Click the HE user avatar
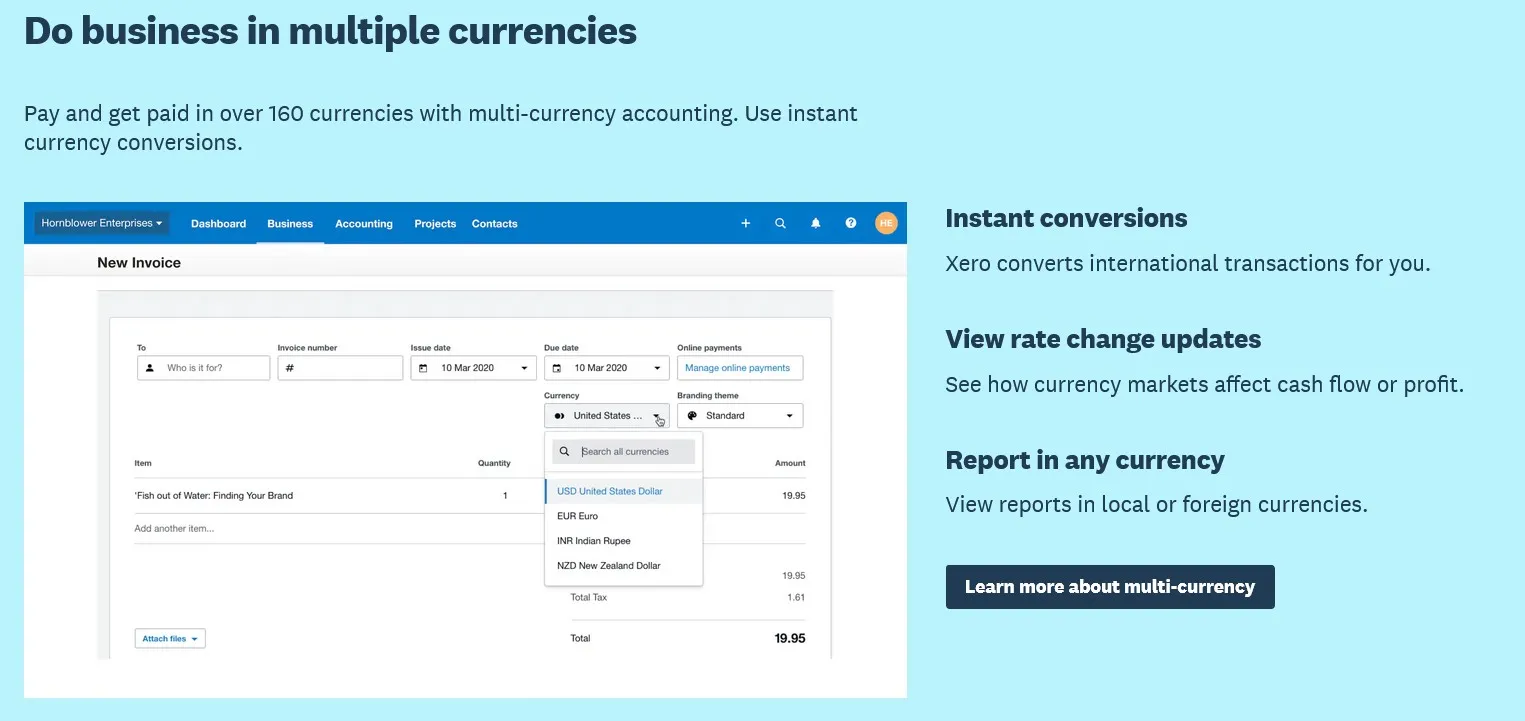Screen dimensions: 1525x721 click(x=886, y=223)
